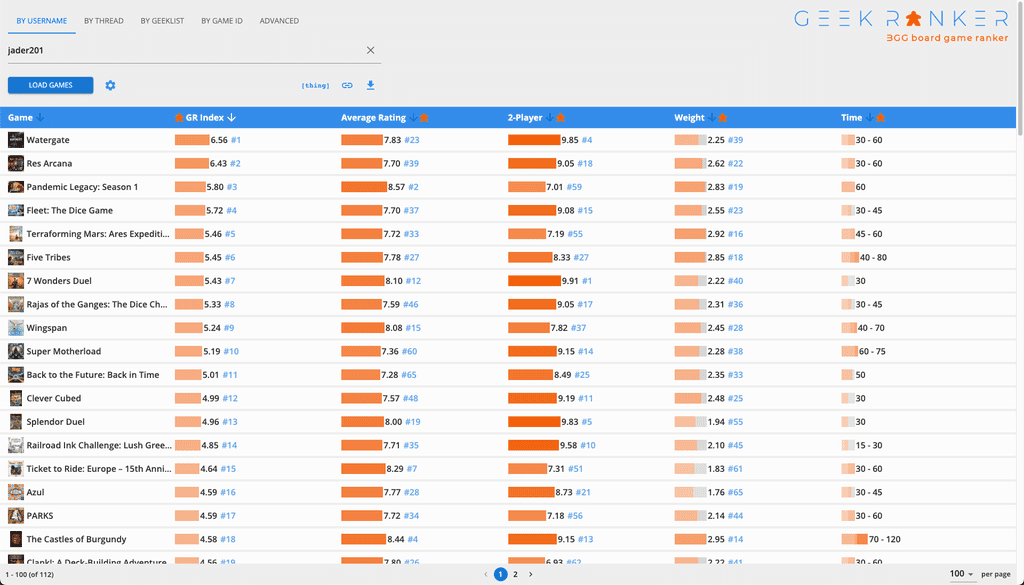1024x585 pixels.
Task: Click the Azul thumbnail image
Action: 16,492
